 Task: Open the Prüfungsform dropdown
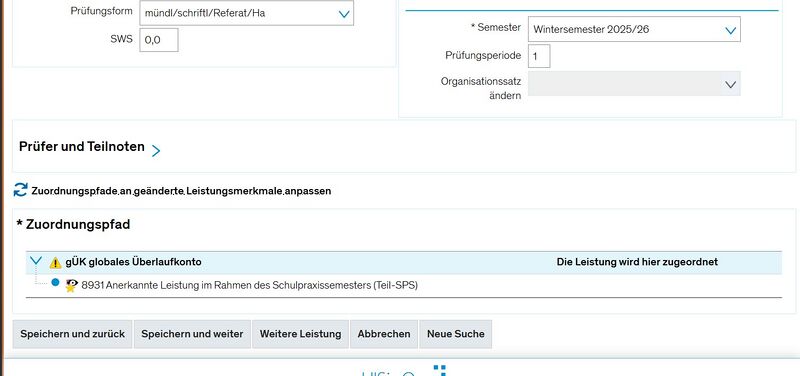[x=246, y=13]
